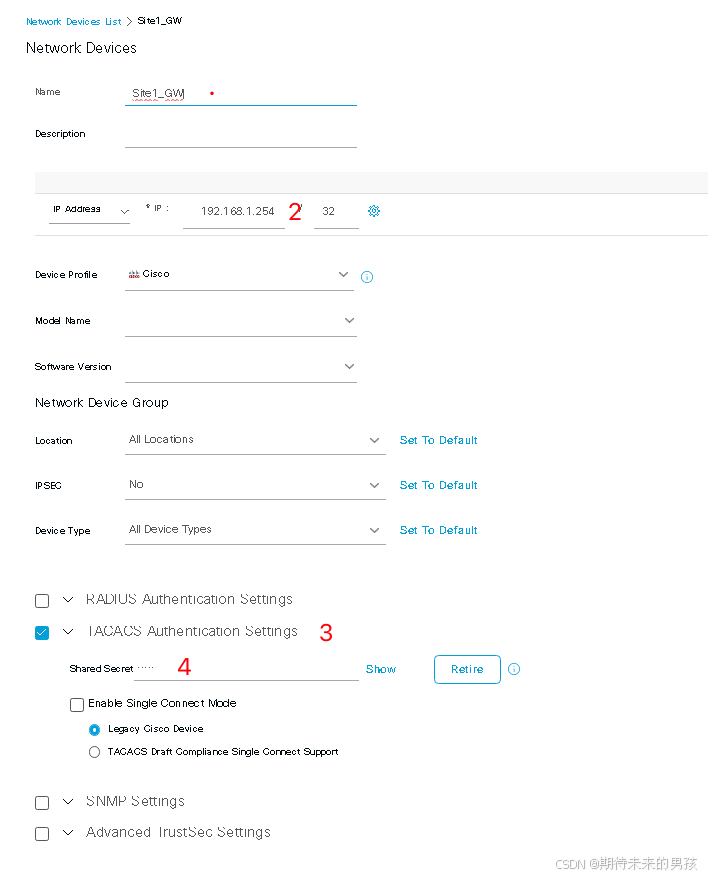708x877 pixels.
Task: Expand the SNMP Settings section
Action: point(68,801)
